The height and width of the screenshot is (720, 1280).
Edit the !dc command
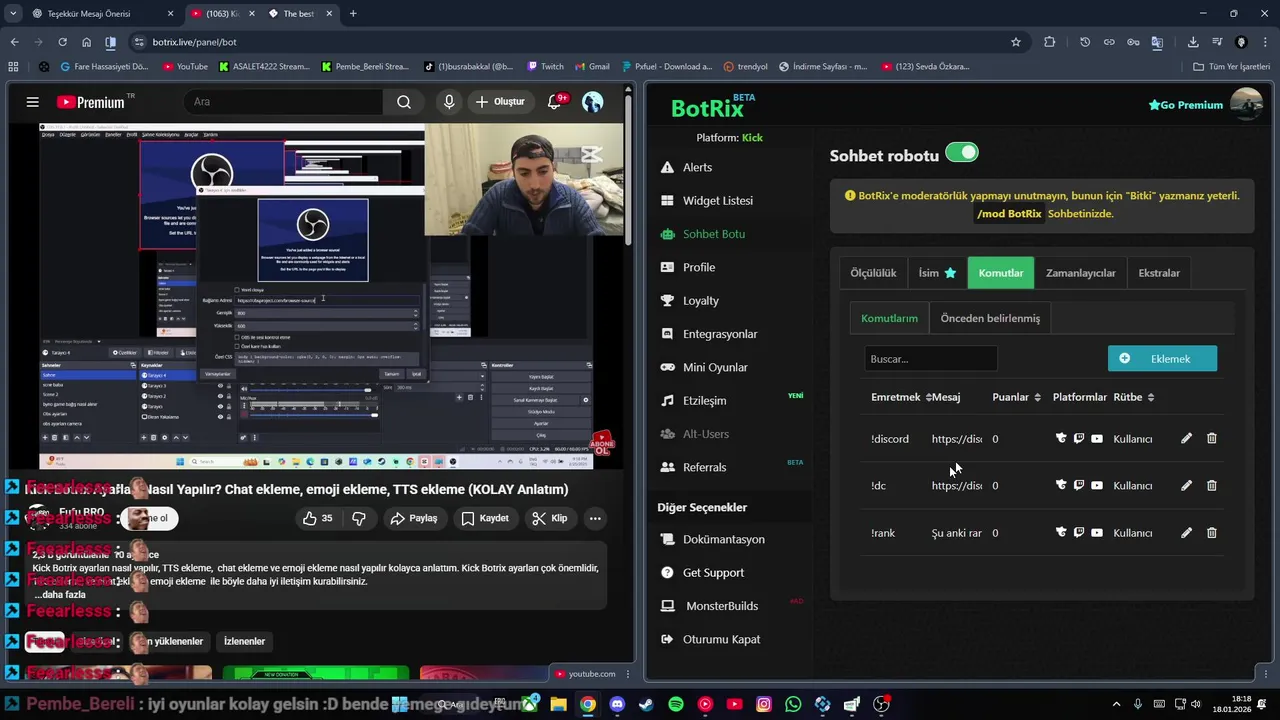(1186, 485)
